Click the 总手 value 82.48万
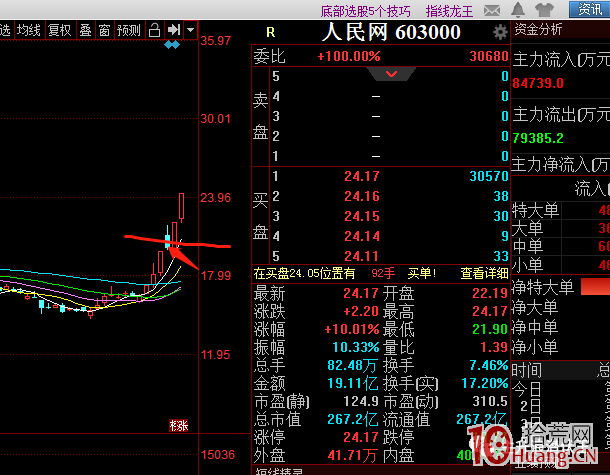 352,365
